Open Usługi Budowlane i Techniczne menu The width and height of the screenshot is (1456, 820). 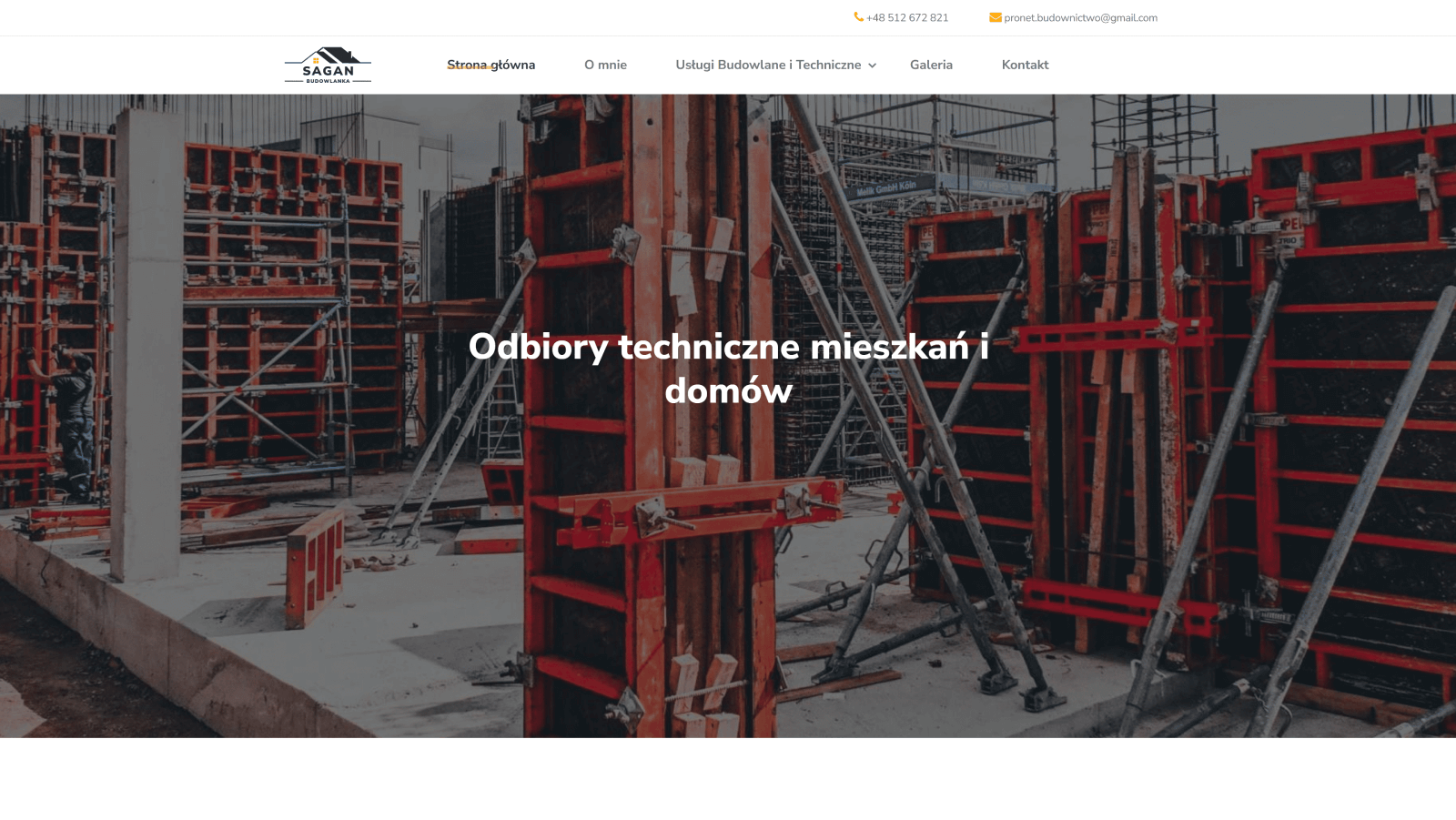(768, 65)
